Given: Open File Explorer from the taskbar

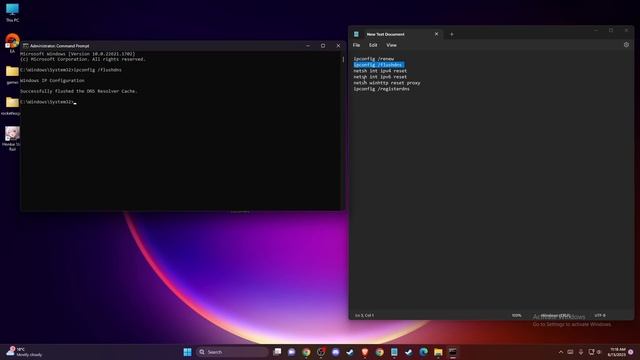Looking at the screenshot, I should click(x=438, y=352).
